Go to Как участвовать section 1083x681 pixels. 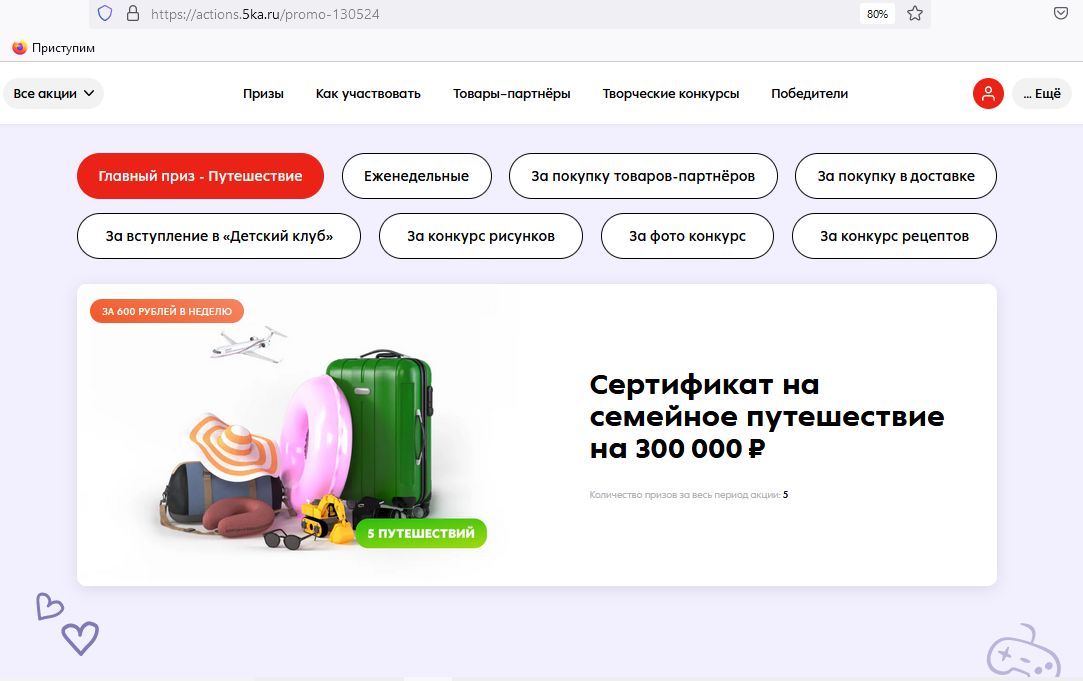tap(368, 94)
